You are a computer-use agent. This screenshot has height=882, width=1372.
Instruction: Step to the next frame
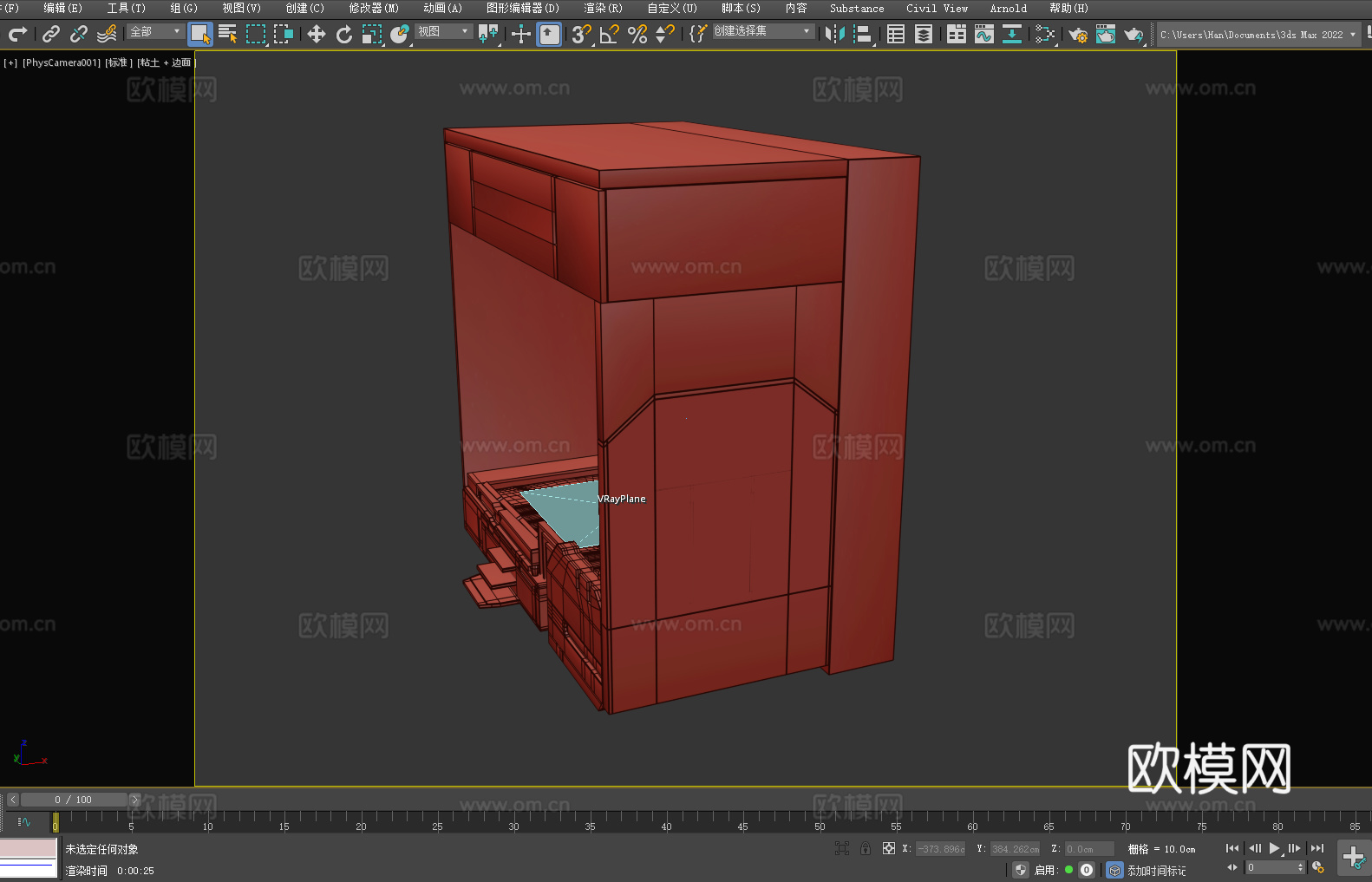pos(1295,848)
